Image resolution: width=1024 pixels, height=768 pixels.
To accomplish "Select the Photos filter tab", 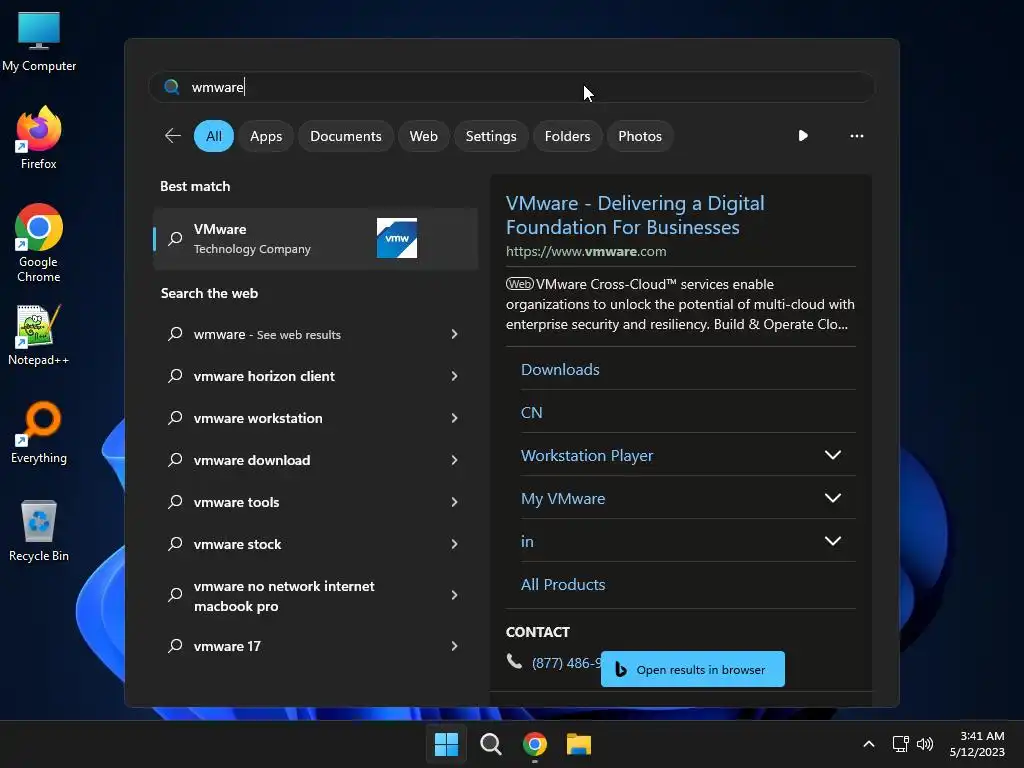I will [639, 136].
